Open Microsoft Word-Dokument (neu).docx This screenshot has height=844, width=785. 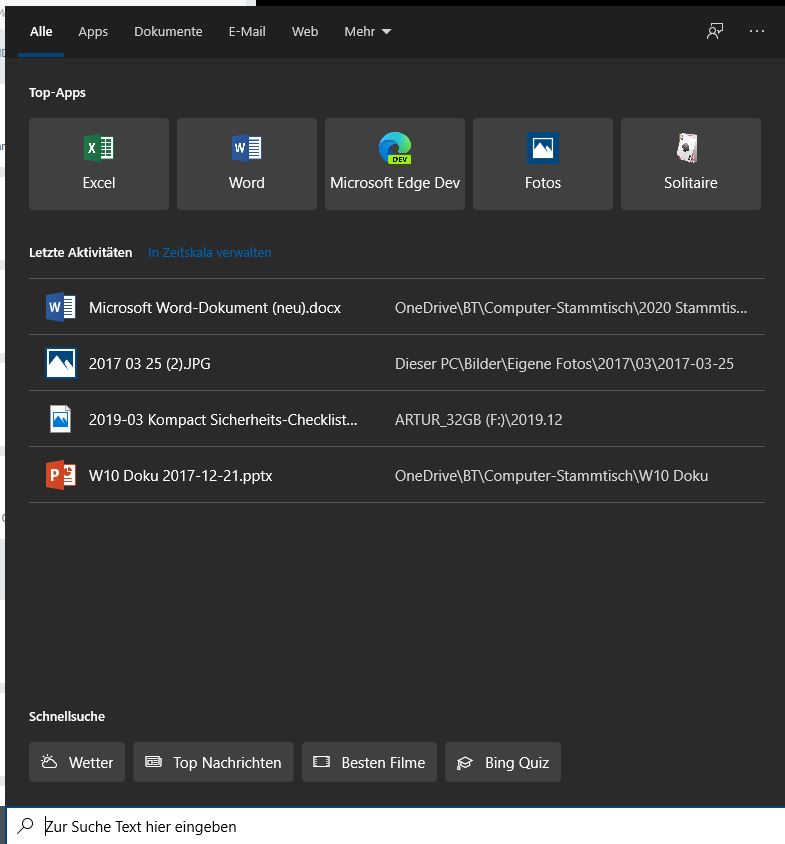[214, 307]
